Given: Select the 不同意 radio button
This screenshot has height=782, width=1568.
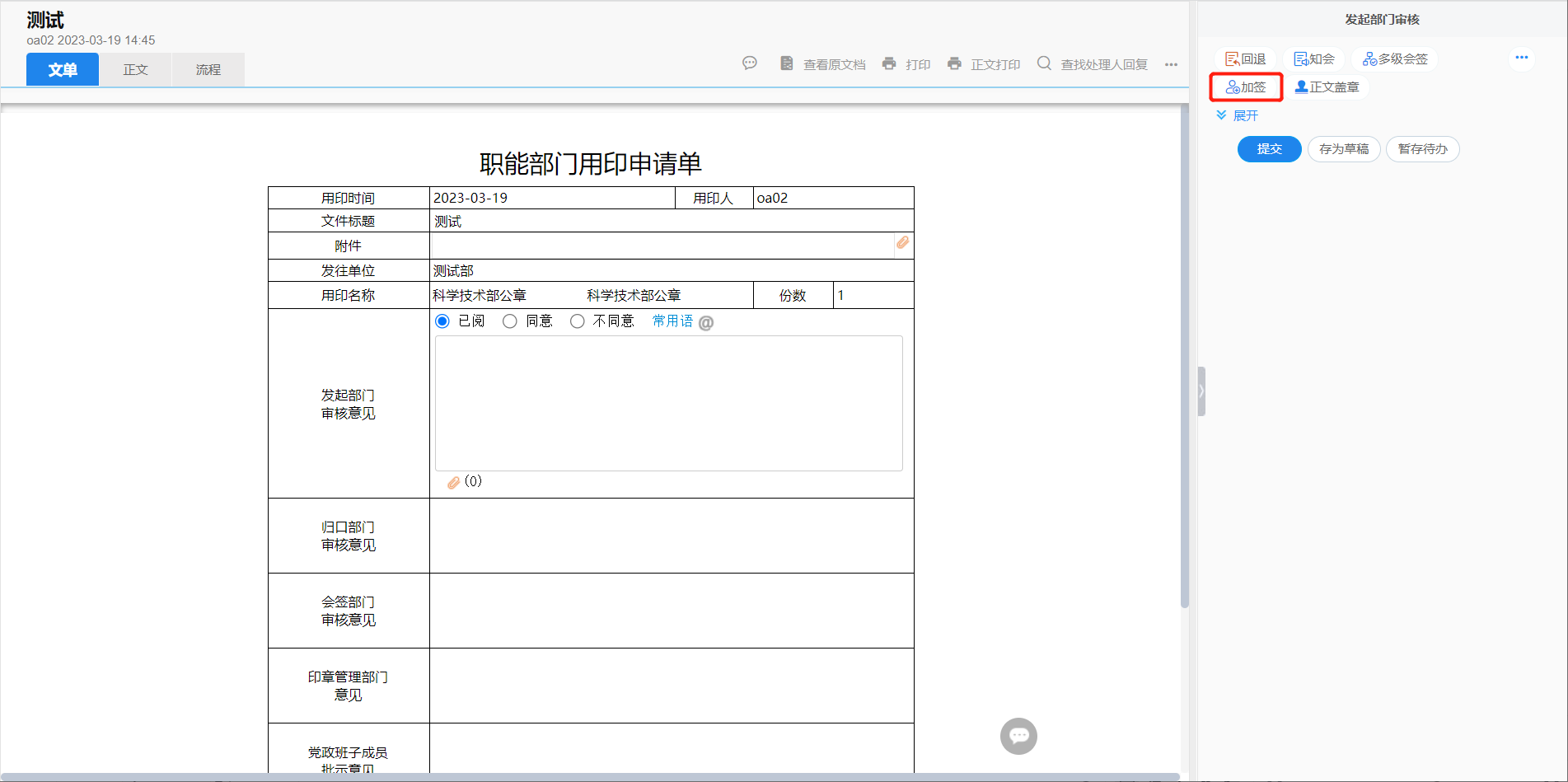Looking at the screenshot, I should pyautogui.click(x=578, y=321).
